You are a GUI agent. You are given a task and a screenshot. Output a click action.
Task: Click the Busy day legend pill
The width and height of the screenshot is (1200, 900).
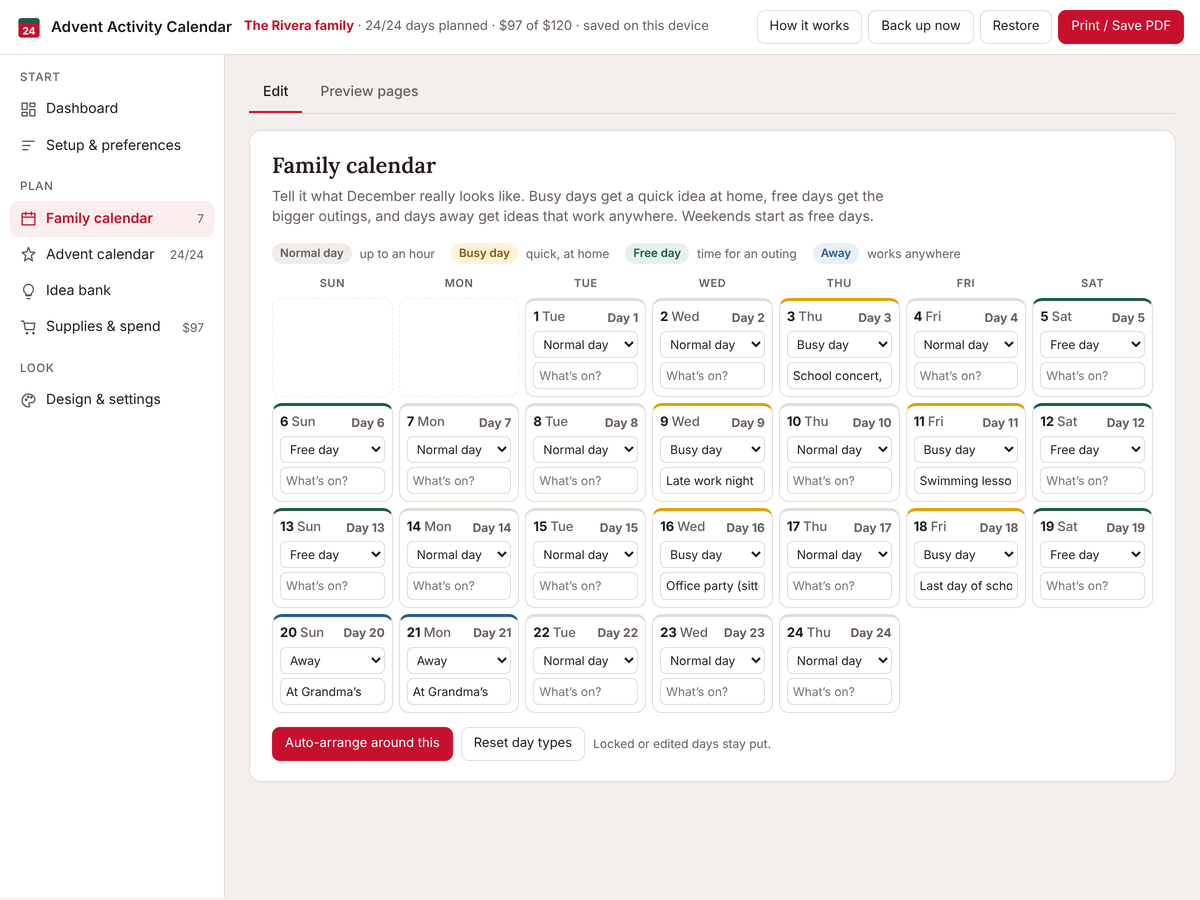484,254
